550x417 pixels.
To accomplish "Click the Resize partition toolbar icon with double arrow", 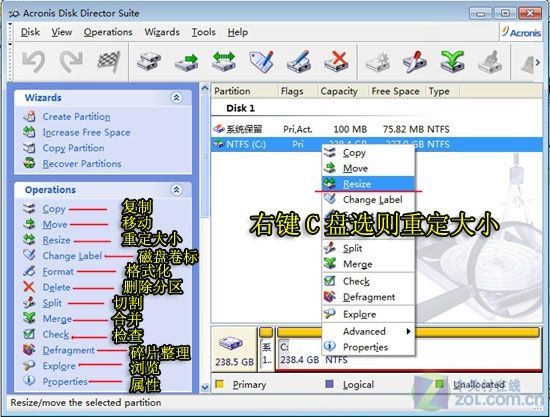I will [224, 62].
